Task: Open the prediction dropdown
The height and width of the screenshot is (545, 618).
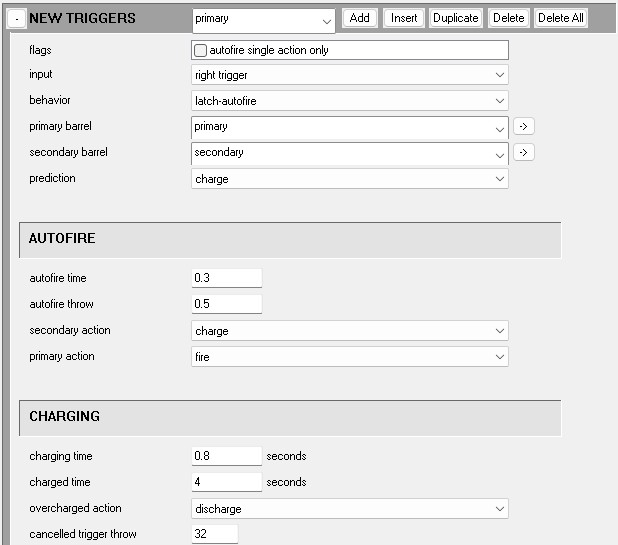Action: point(349,179)
